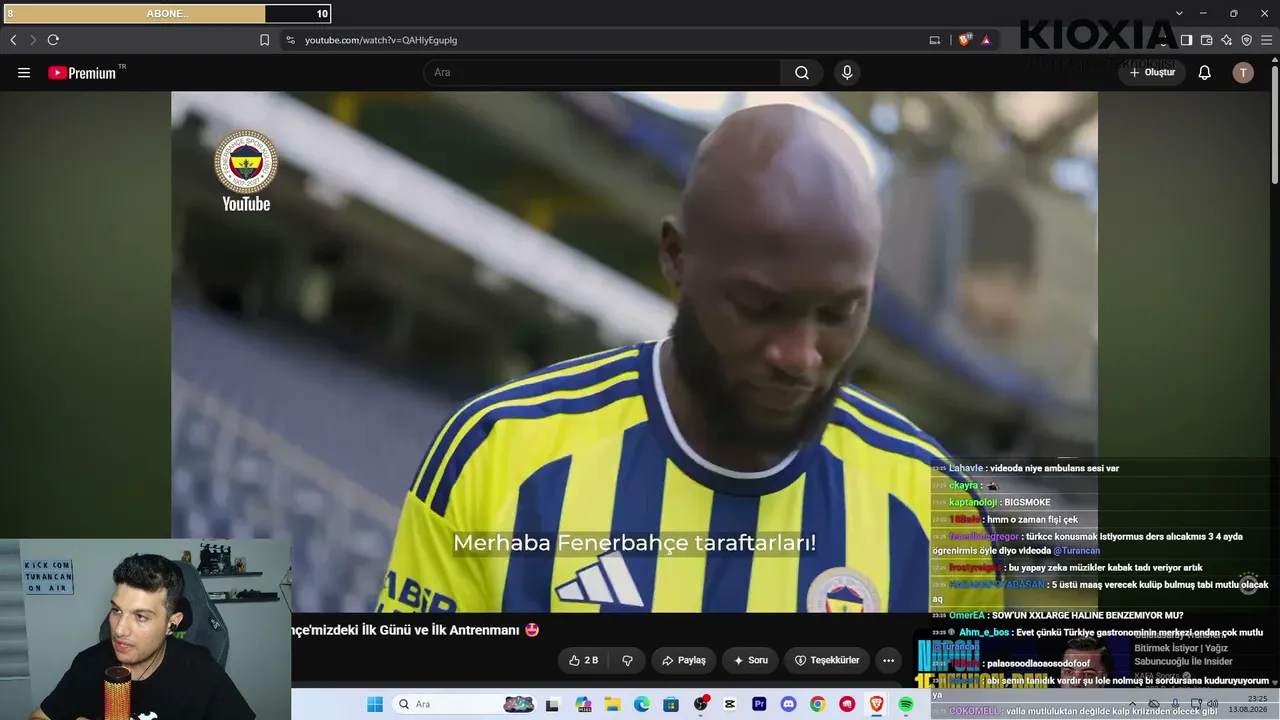The width and height of the screenshot is (1280, 720).
Task: Click the YouTube search field "Ara"
Action: 602,72
